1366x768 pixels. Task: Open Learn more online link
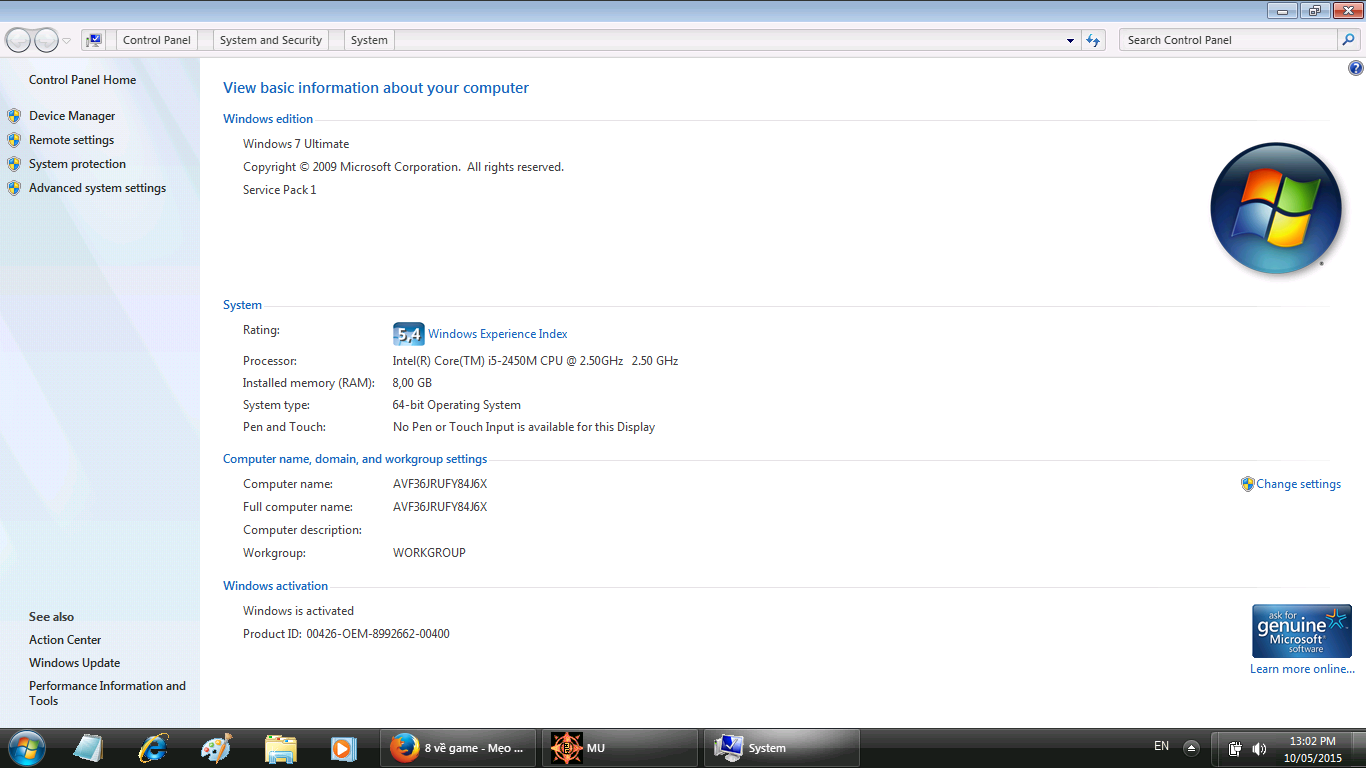(1302, 669)
